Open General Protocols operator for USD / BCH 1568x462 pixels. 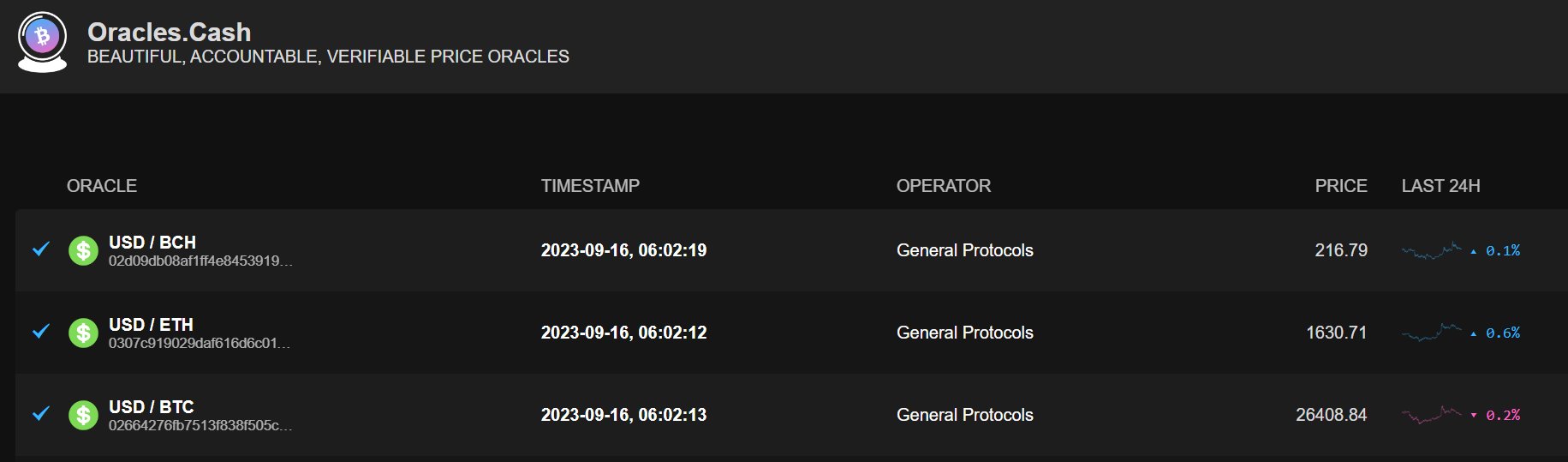(965, 250)
